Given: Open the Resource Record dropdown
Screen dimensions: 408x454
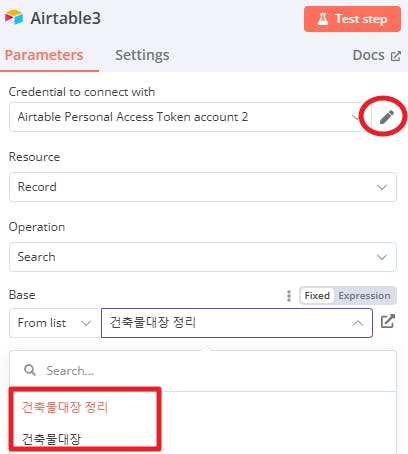Looking at the screenshot, I should (x=203, y=187).
